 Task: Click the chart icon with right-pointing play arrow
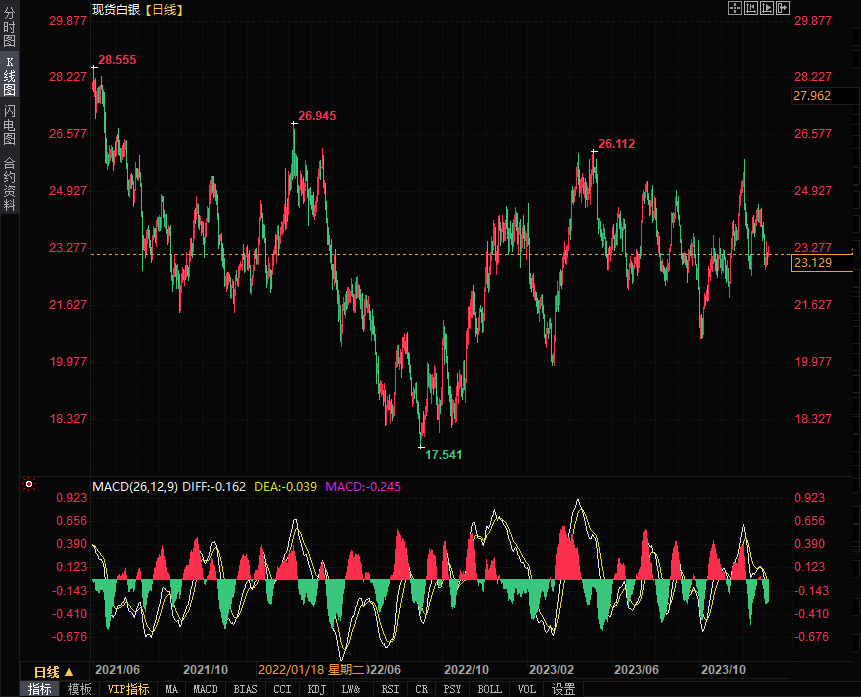click(x=767, y=8)
